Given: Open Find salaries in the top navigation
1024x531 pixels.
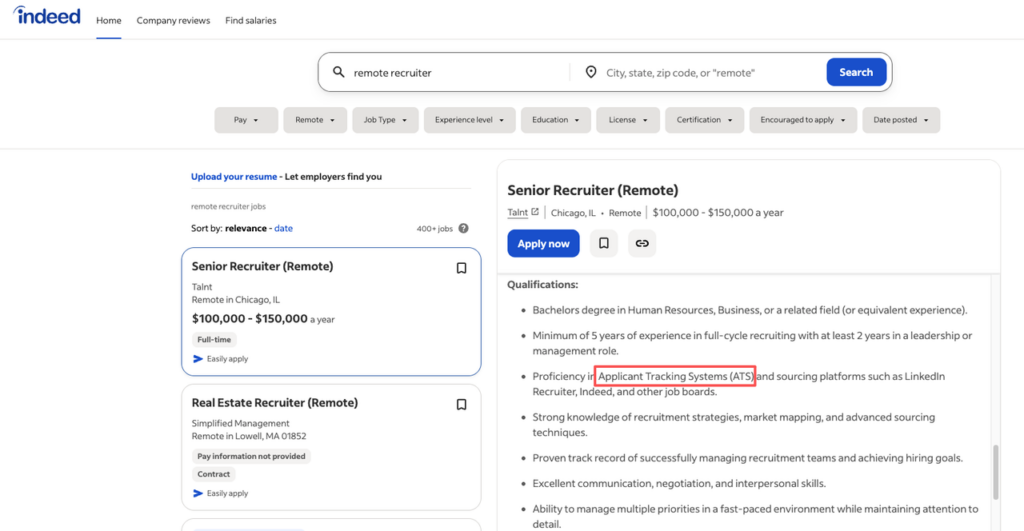Looking at the screenshot, I should point(251,20).
